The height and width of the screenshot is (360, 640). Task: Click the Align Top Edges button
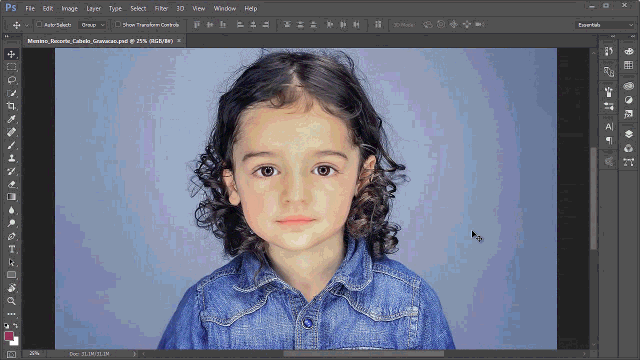click(x=197, y=25)
